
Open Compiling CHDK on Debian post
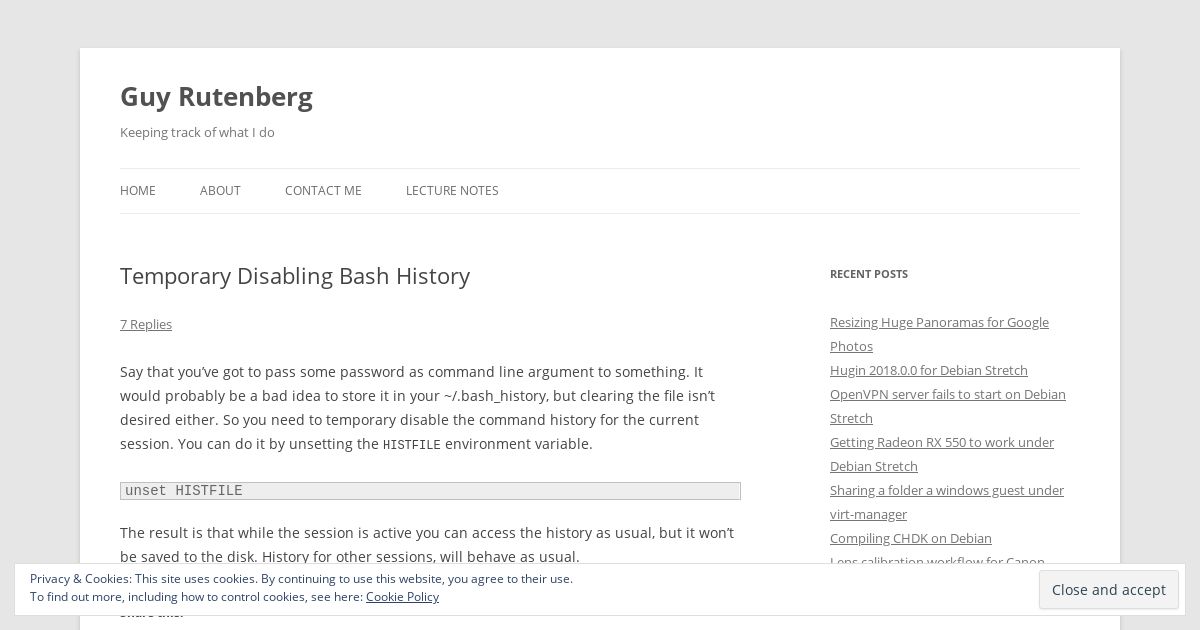click(x=911, y=538)
